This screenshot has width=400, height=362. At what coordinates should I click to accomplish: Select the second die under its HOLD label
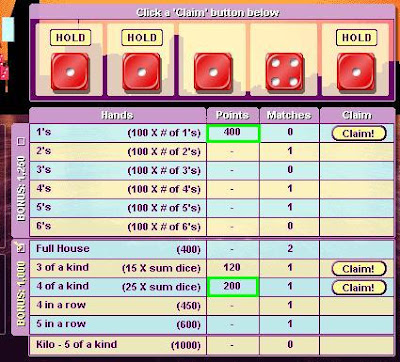(x=142, y=72)
